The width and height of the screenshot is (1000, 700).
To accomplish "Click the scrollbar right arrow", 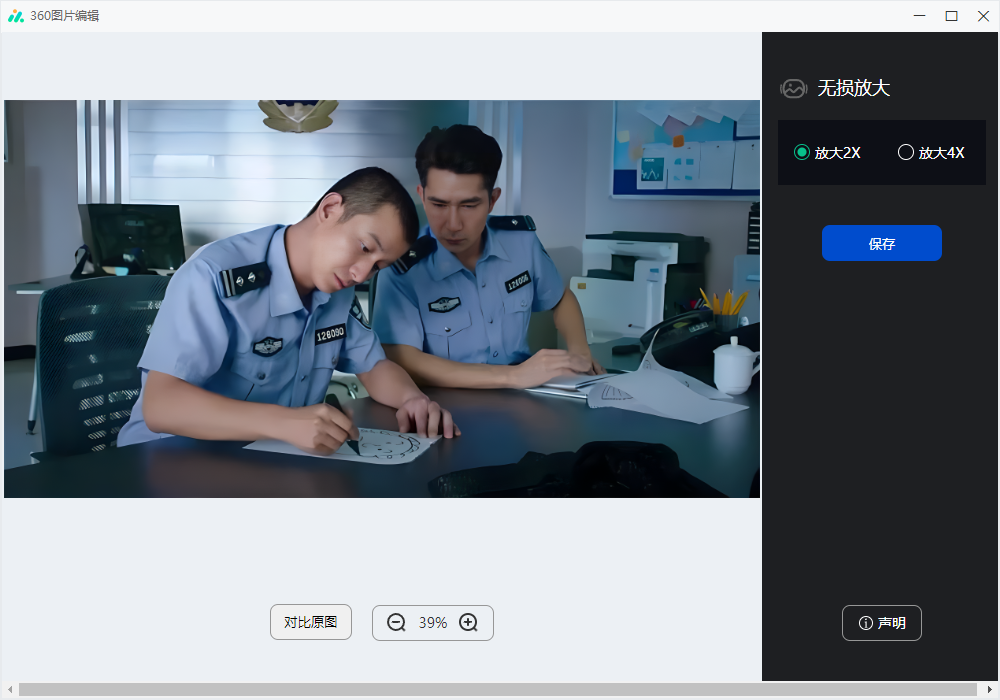I will (990, 689).
